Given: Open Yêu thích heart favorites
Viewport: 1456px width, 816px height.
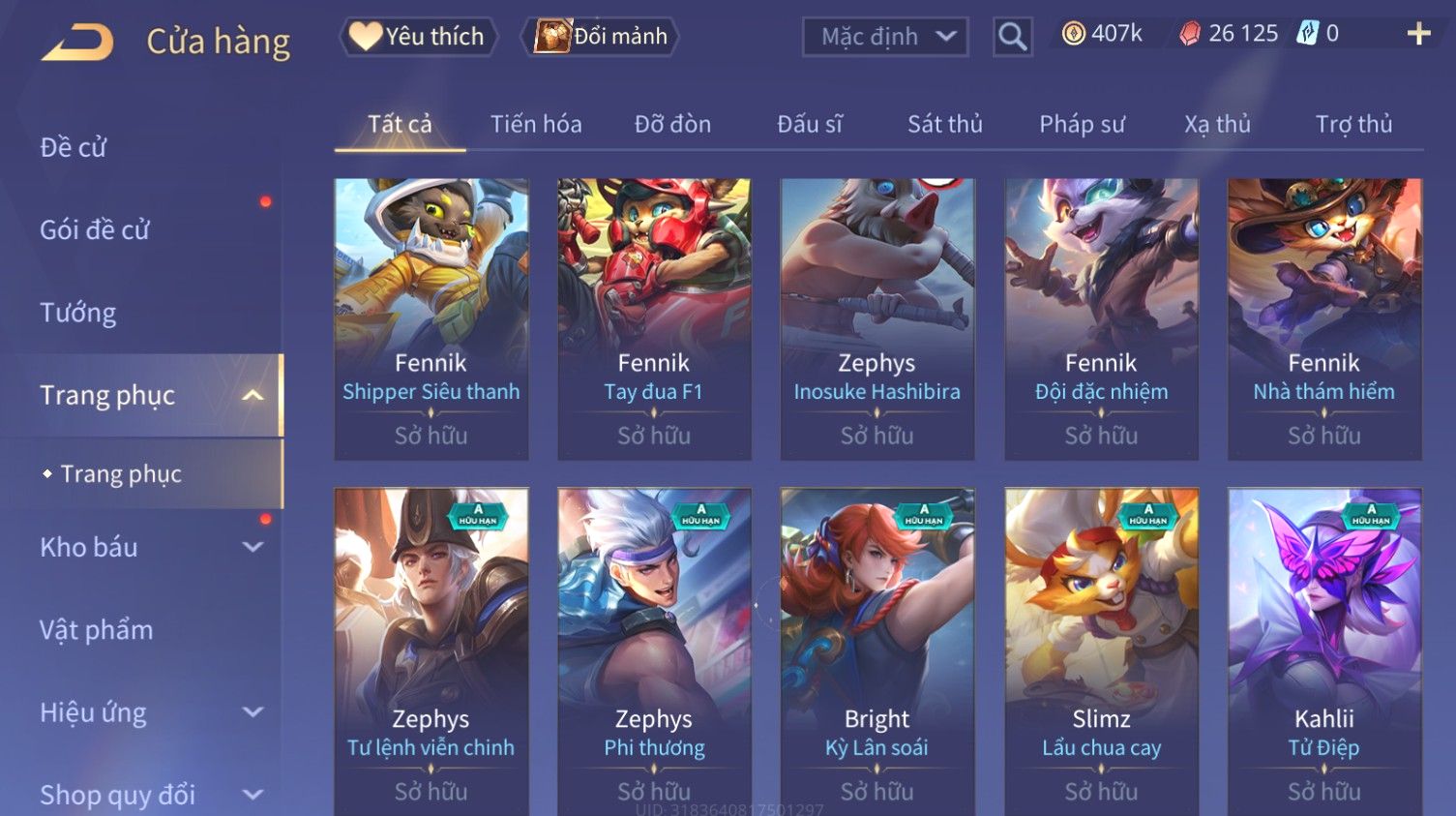Looking at the screenshot, I should coord(418,37).
